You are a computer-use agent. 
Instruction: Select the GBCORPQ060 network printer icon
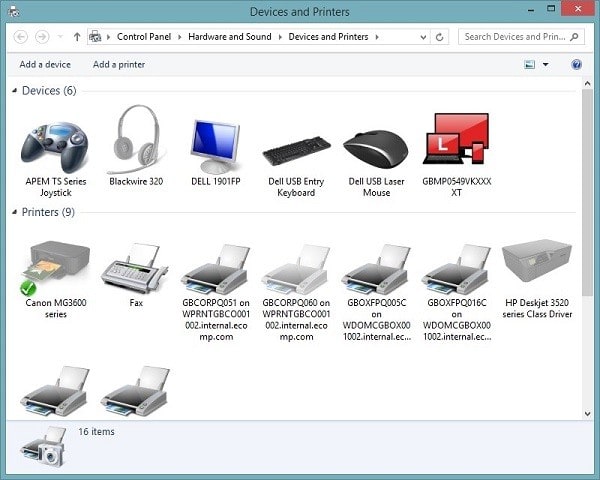pyautogui.click(x=295, y=269)
